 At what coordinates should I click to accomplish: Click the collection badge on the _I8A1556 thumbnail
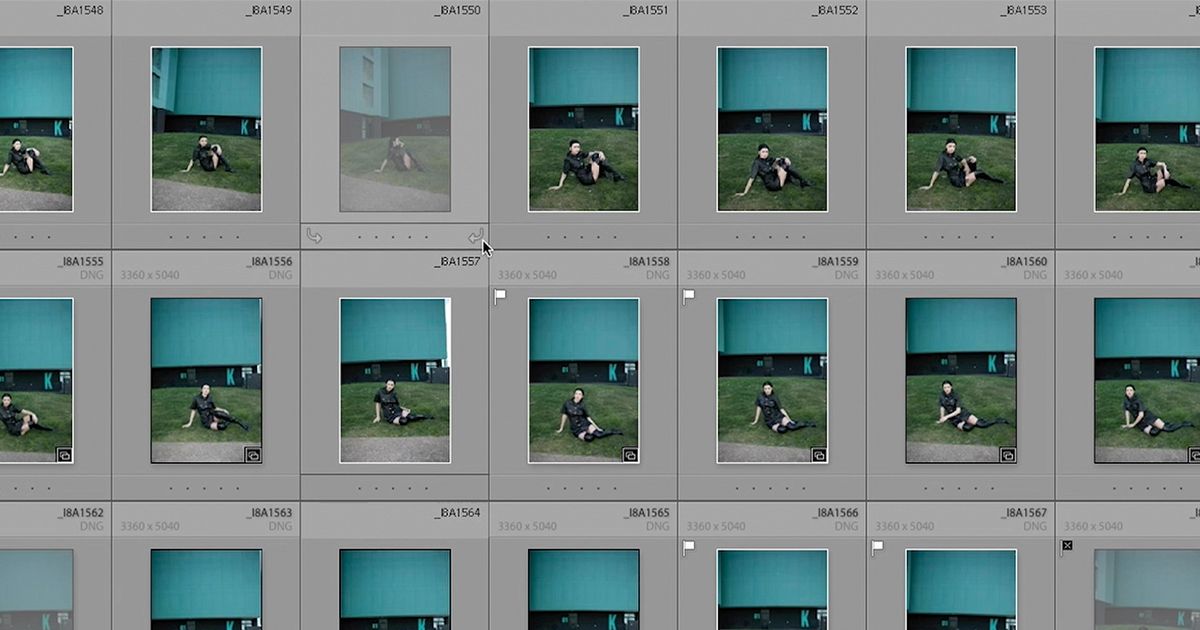253,454
